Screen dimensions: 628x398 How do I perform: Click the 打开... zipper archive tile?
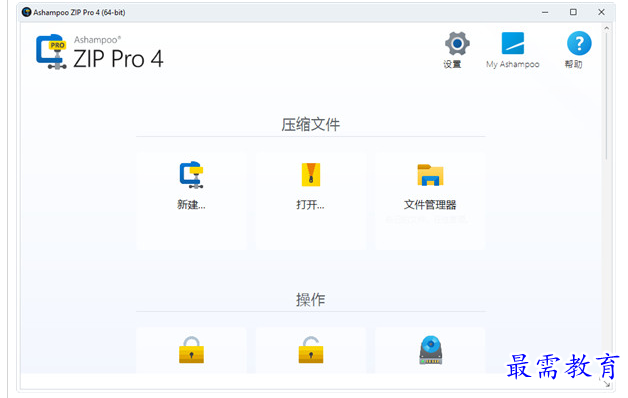[311, 201]
